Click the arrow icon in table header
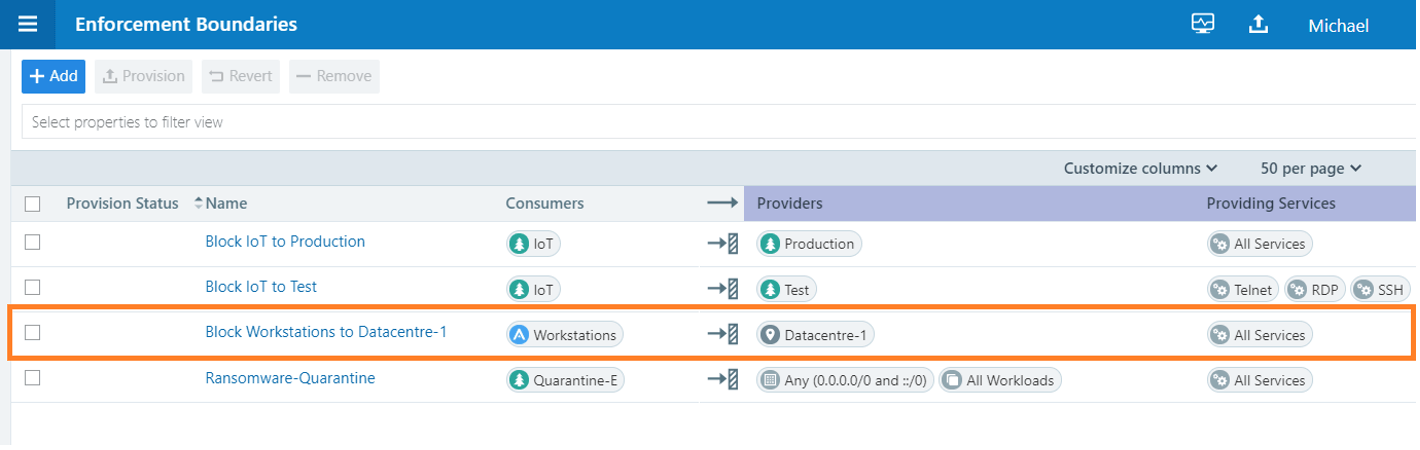The width and height of the screenshot is (1420, 450). (722, 203)
